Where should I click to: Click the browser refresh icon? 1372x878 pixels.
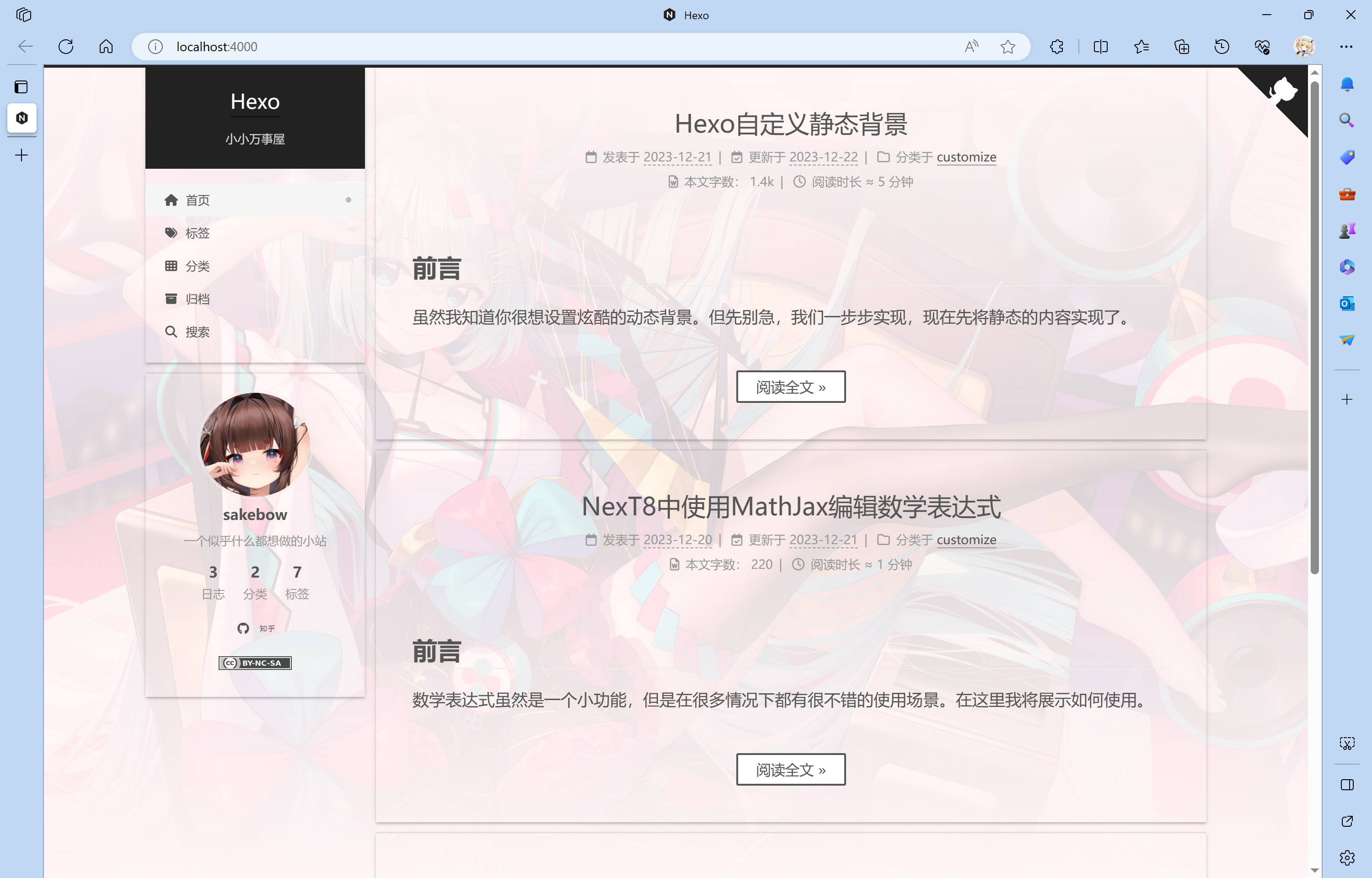pos(66,47)
